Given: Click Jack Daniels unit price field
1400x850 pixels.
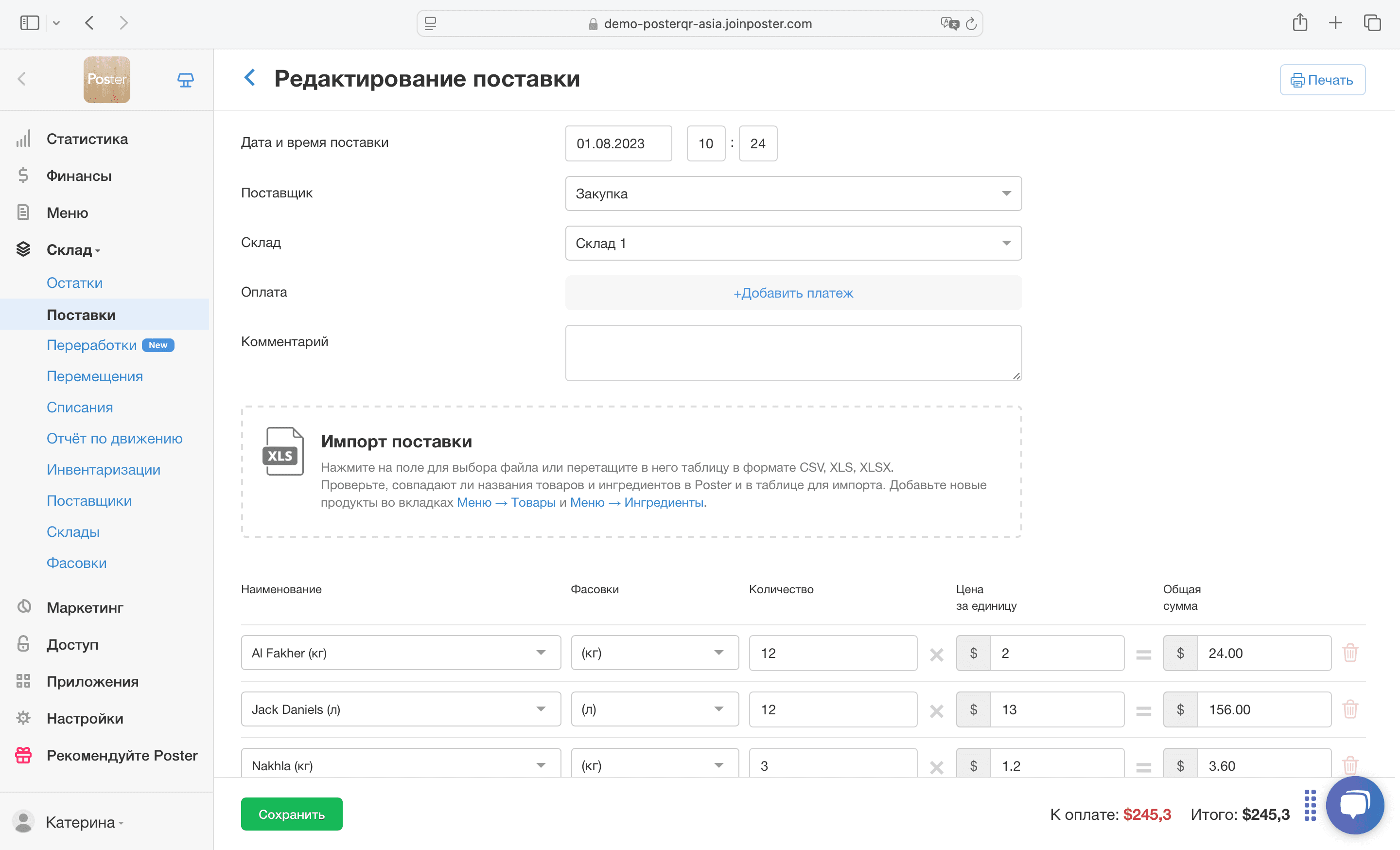Looking at the screenshot, I should point(1057,709).
